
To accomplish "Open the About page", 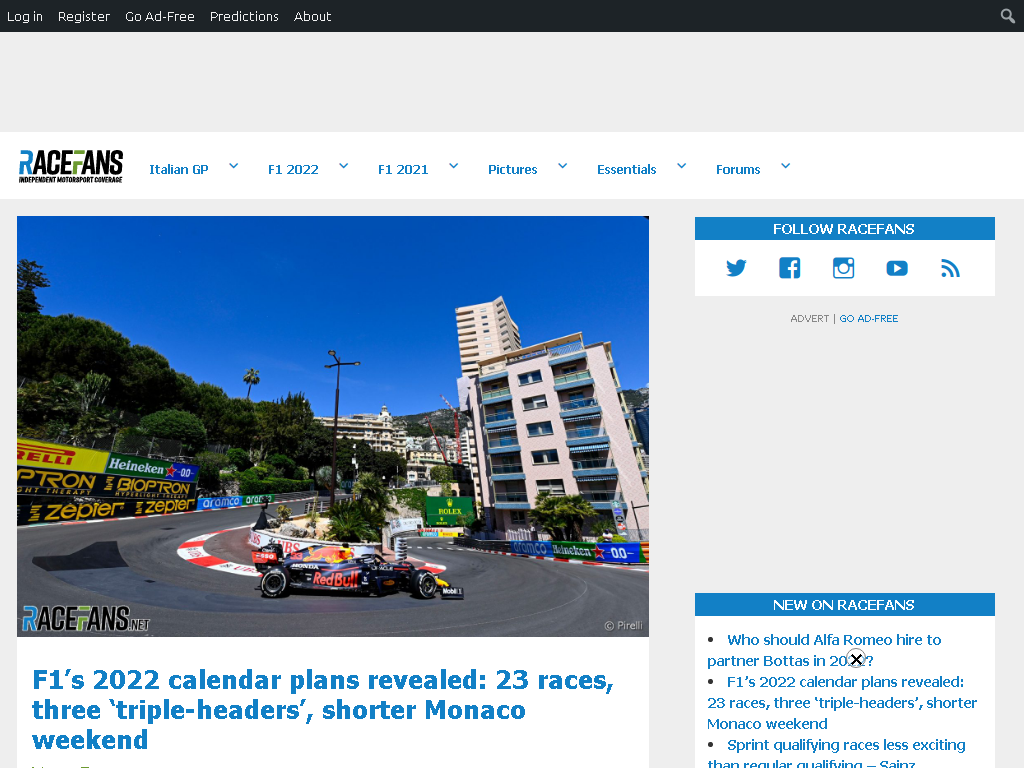I will (312, 16).
